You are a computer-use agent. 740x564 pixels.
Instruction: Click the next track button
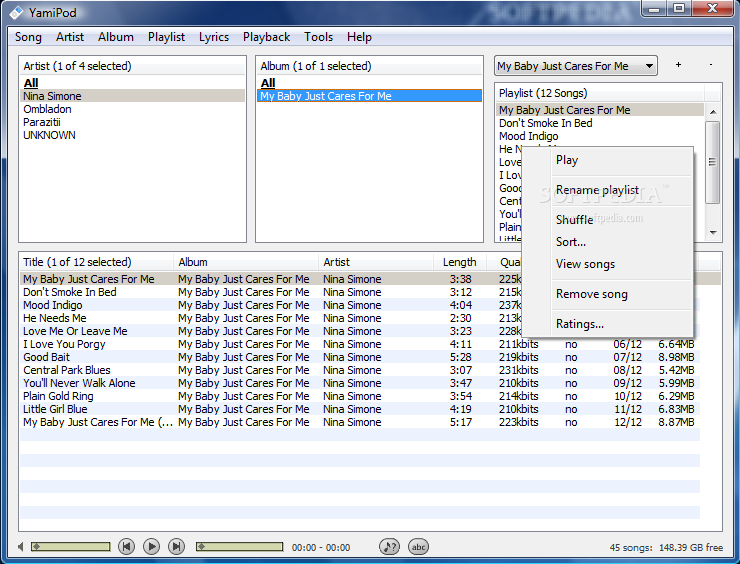tap(176, 547)
